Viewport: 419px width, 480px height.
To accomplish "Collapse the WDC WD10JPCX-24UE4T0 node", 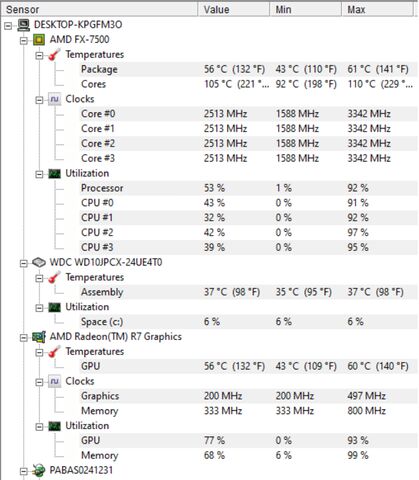I will pos(24,263).
